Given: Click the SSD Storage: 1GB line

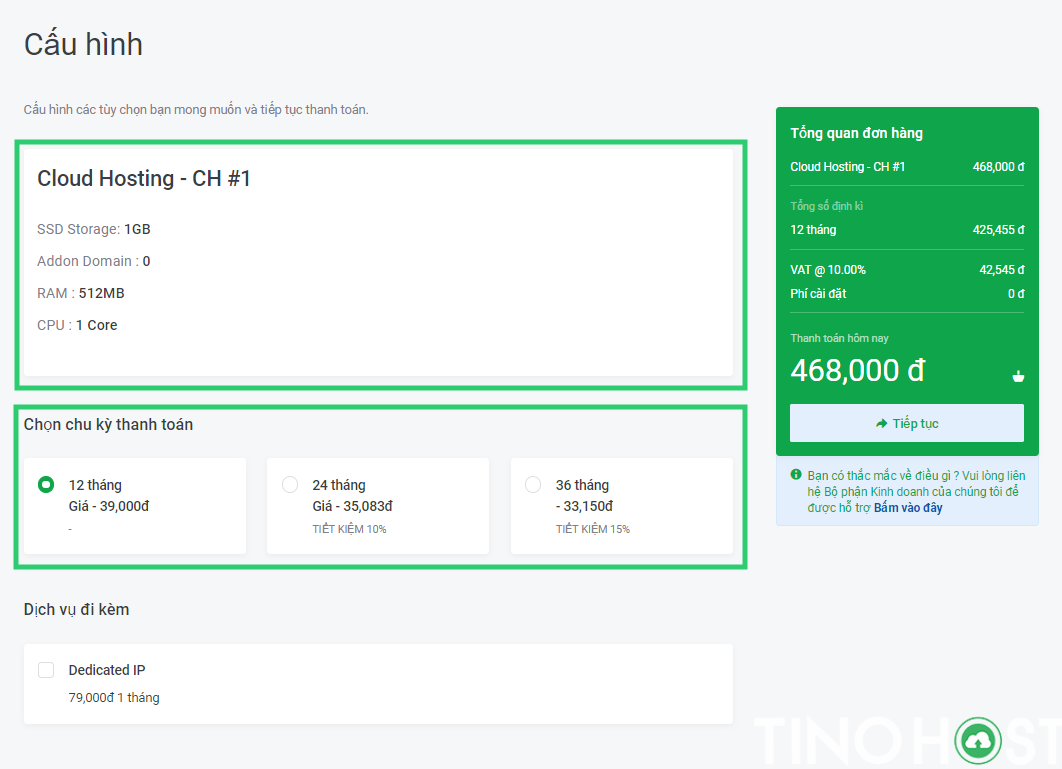Looking at the screenshot, I should [x=93, y=229].
